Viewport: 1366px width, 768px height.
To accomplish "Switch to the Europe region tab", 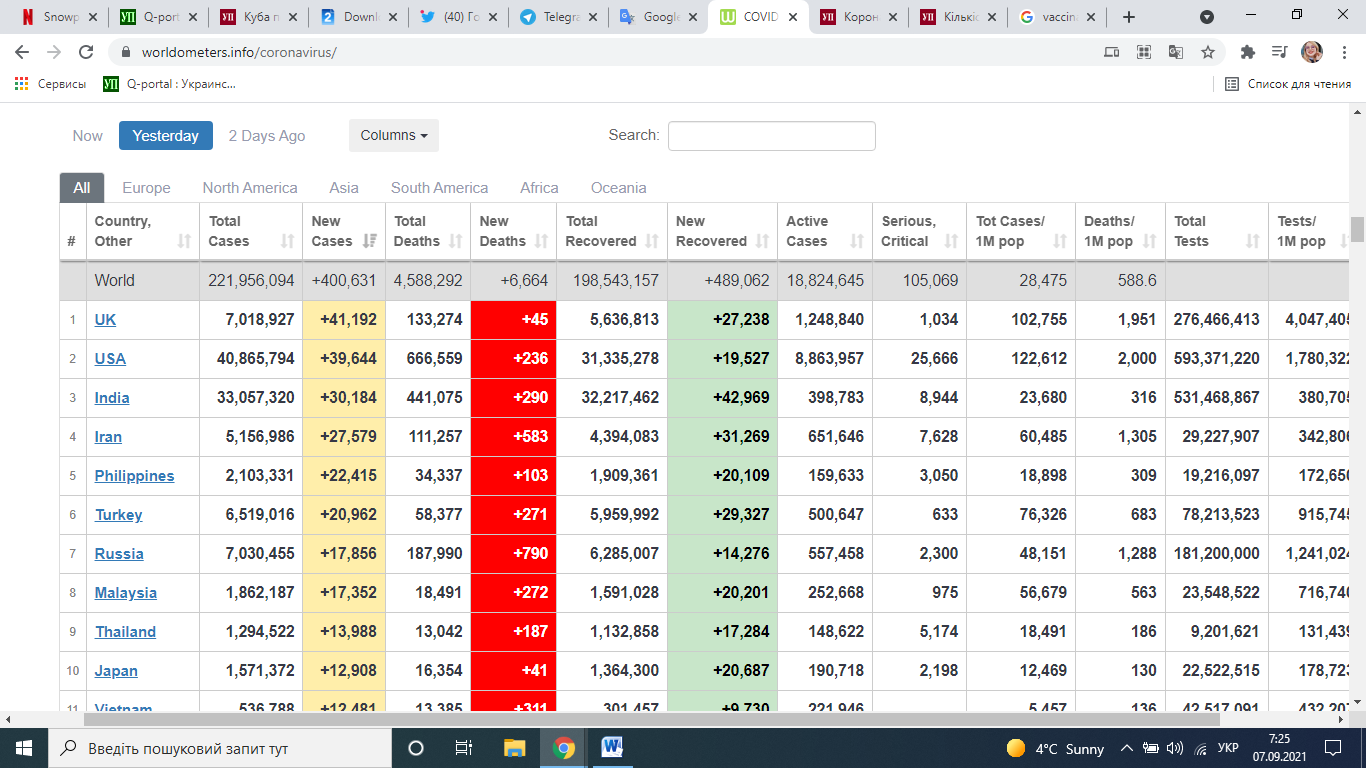I will 146,188.
